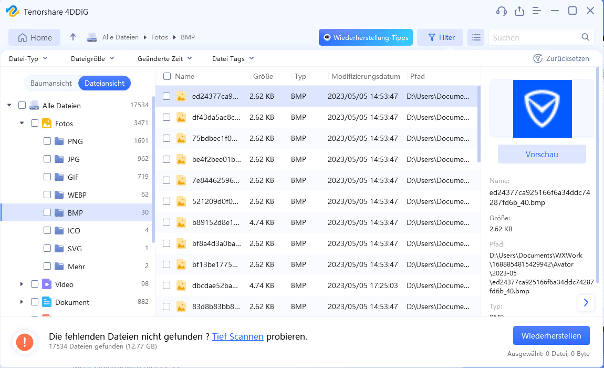The height and width of the screenshot is (368, 604).
Task: Select the Dateiansicht tab
Action: point(104,83)
